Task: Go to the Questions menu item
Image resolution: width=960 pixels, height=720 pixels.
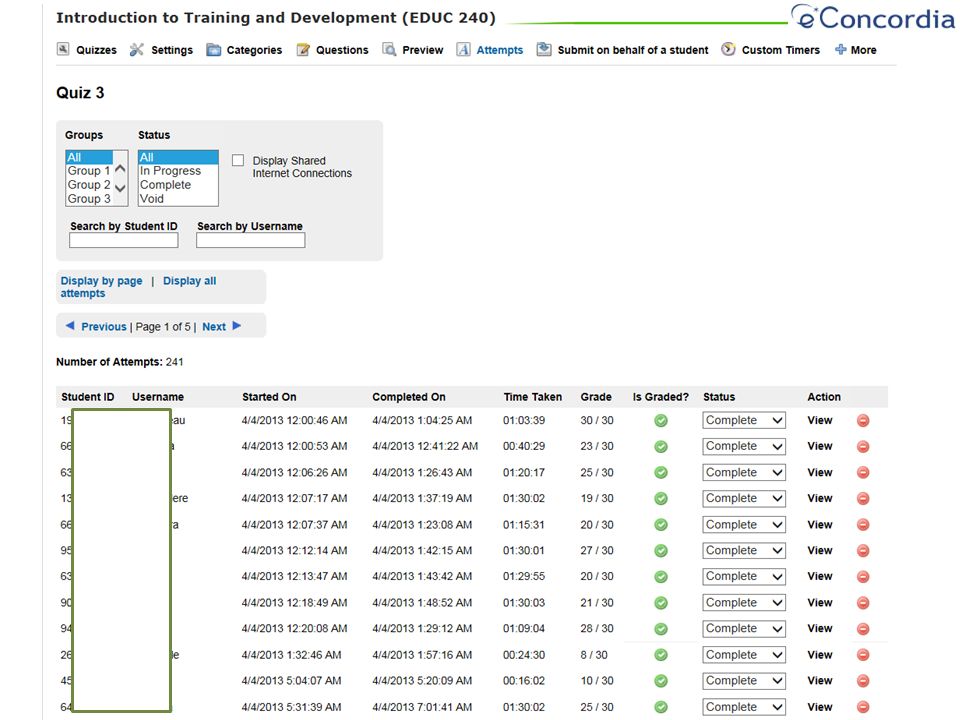Action: [x=342, y=50]
